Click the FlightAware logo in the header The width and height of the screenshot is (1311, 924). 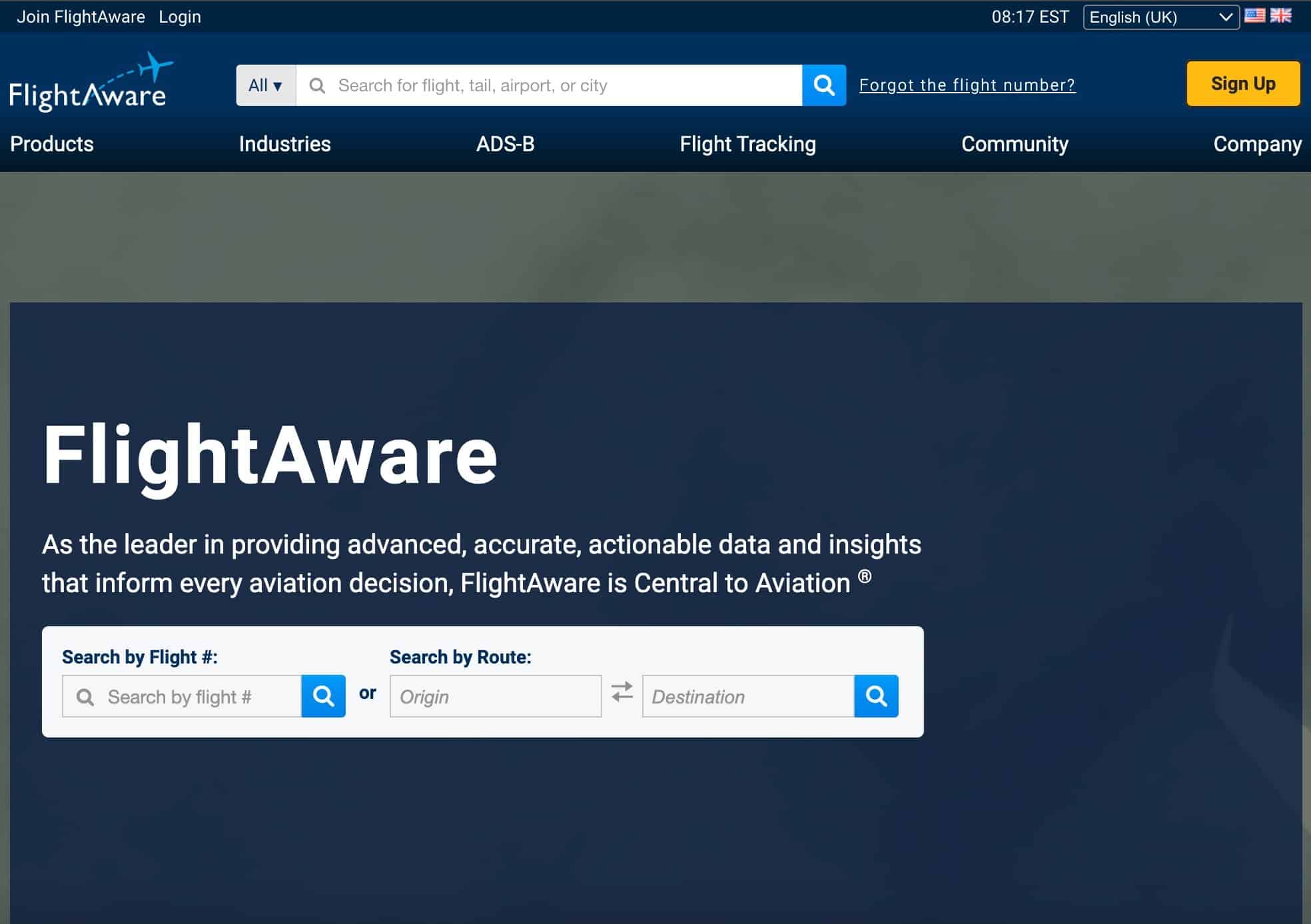91,82
